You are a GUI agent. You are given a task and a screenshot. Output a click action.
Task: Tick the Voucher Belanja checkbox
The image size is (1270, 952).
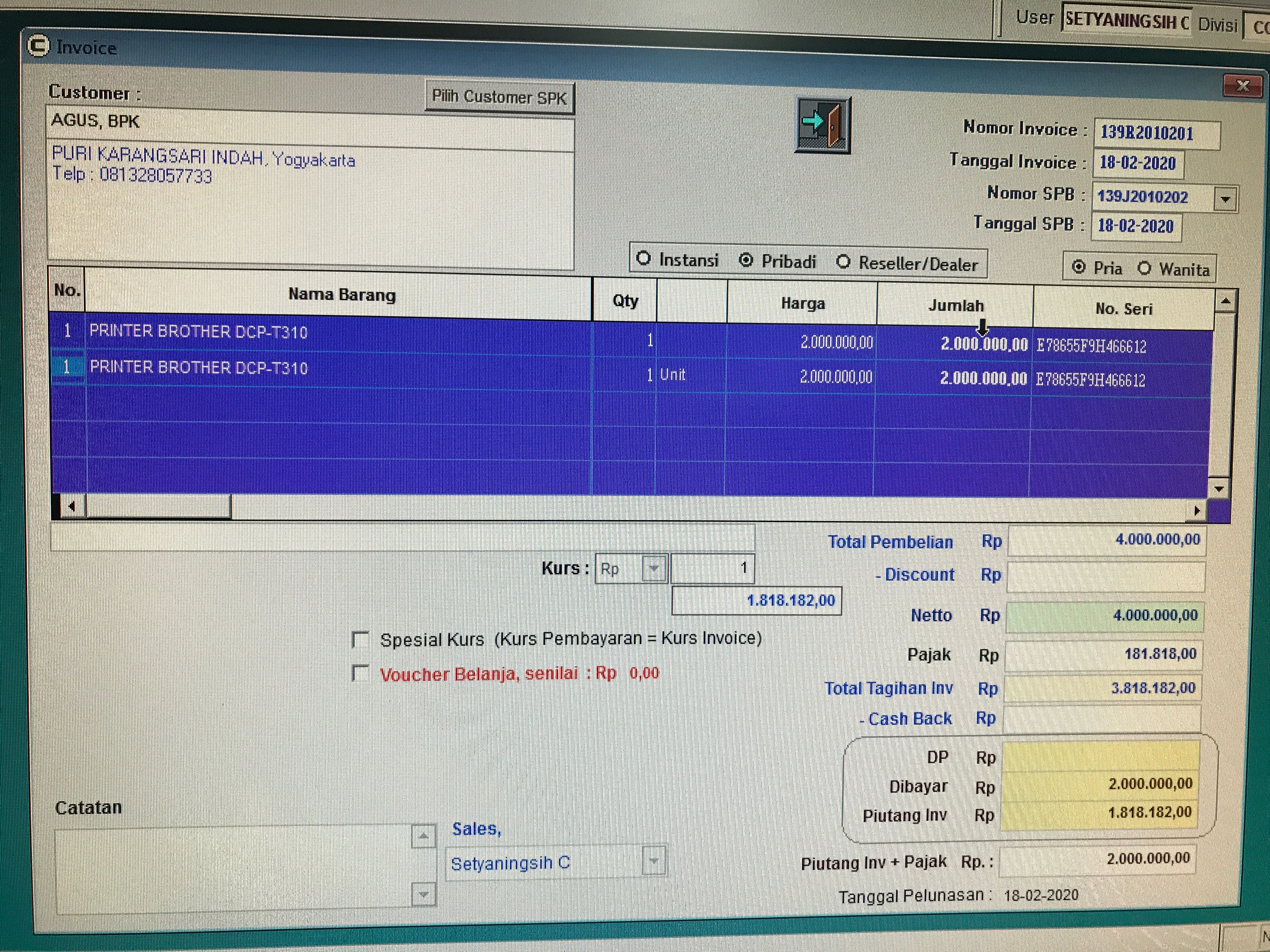coord(360,673)
